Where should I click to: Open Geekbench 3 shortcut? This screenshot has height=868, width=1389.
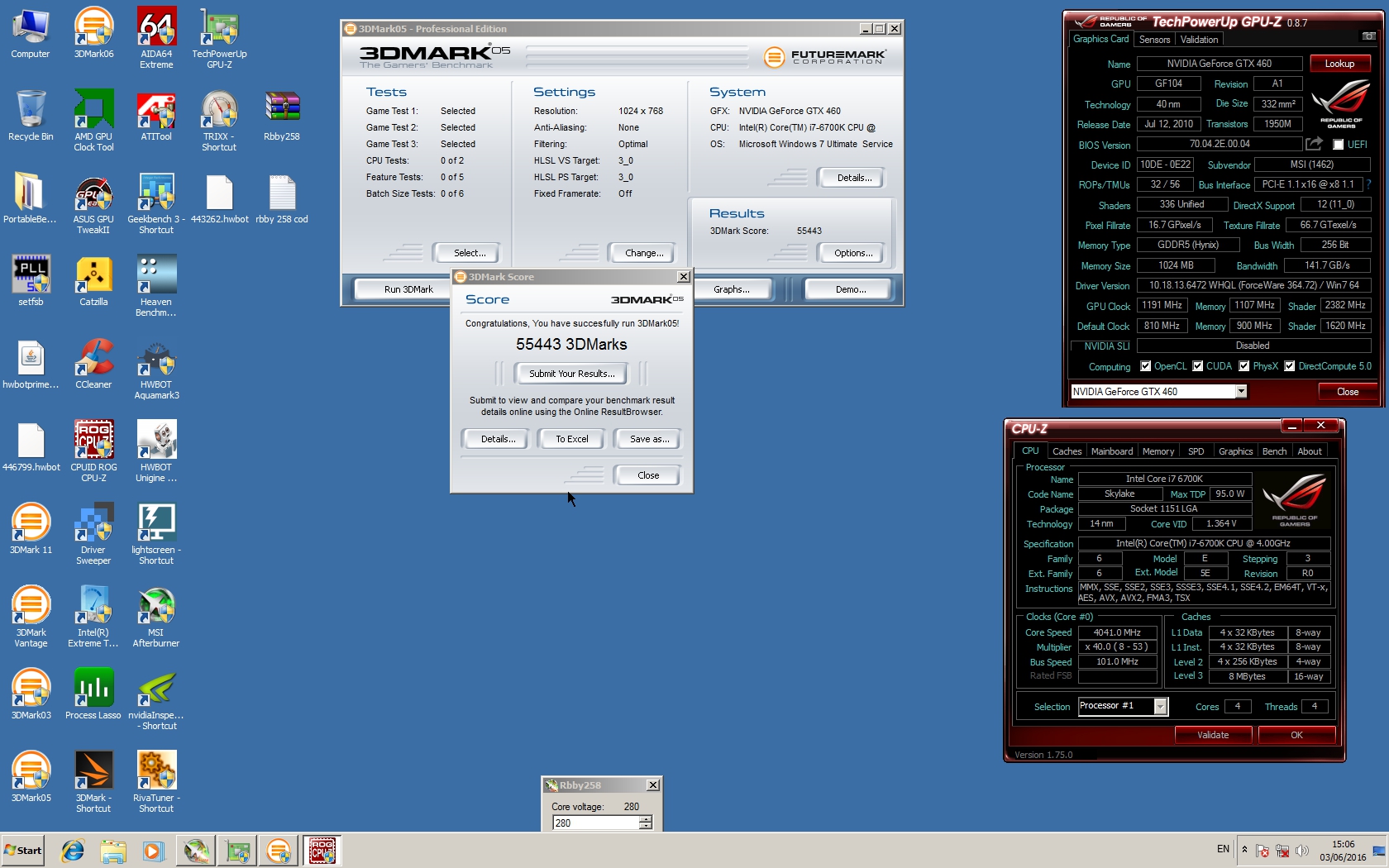(156, 204)
